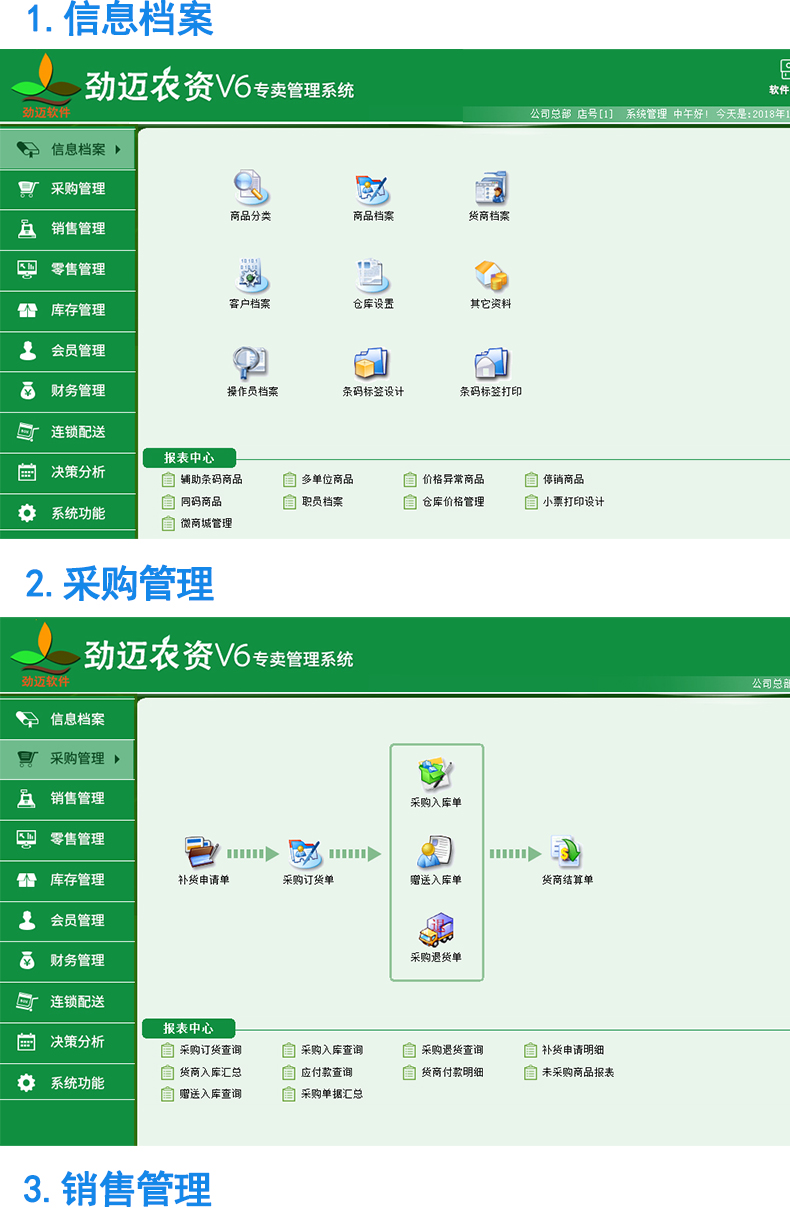
Task: Open the 货商入库汇总 report link
Action: tap(201, 1072)
